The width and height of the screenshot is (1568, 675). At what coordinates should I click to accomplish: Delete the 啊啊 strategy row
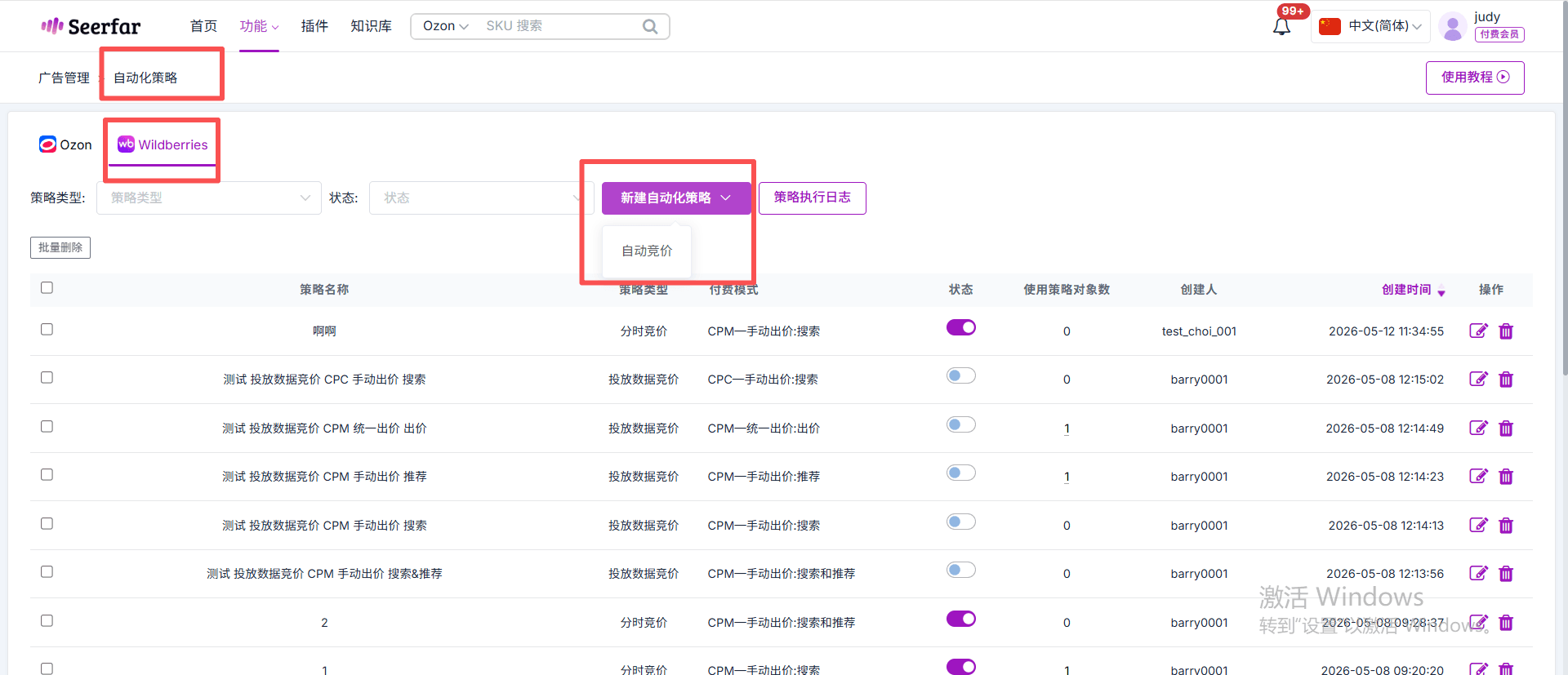coord(1506,331)
